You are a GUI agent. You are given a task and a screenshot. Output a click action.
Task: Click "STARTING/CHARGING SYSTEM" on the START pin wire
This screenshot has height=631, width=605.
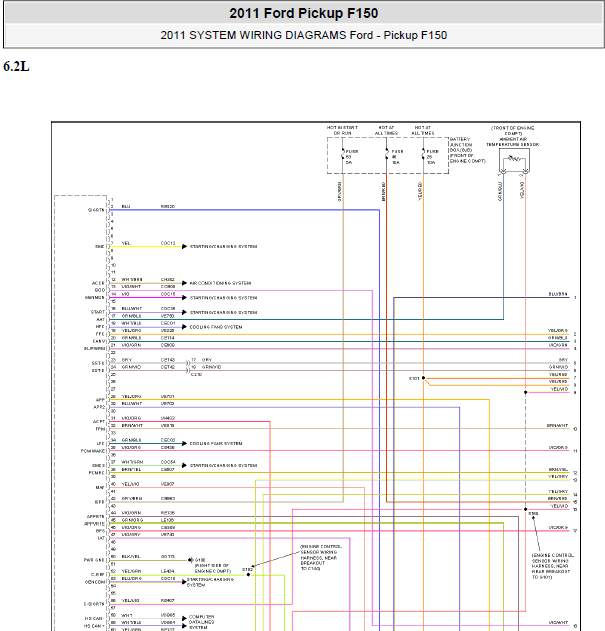click(x=223, y=312)
